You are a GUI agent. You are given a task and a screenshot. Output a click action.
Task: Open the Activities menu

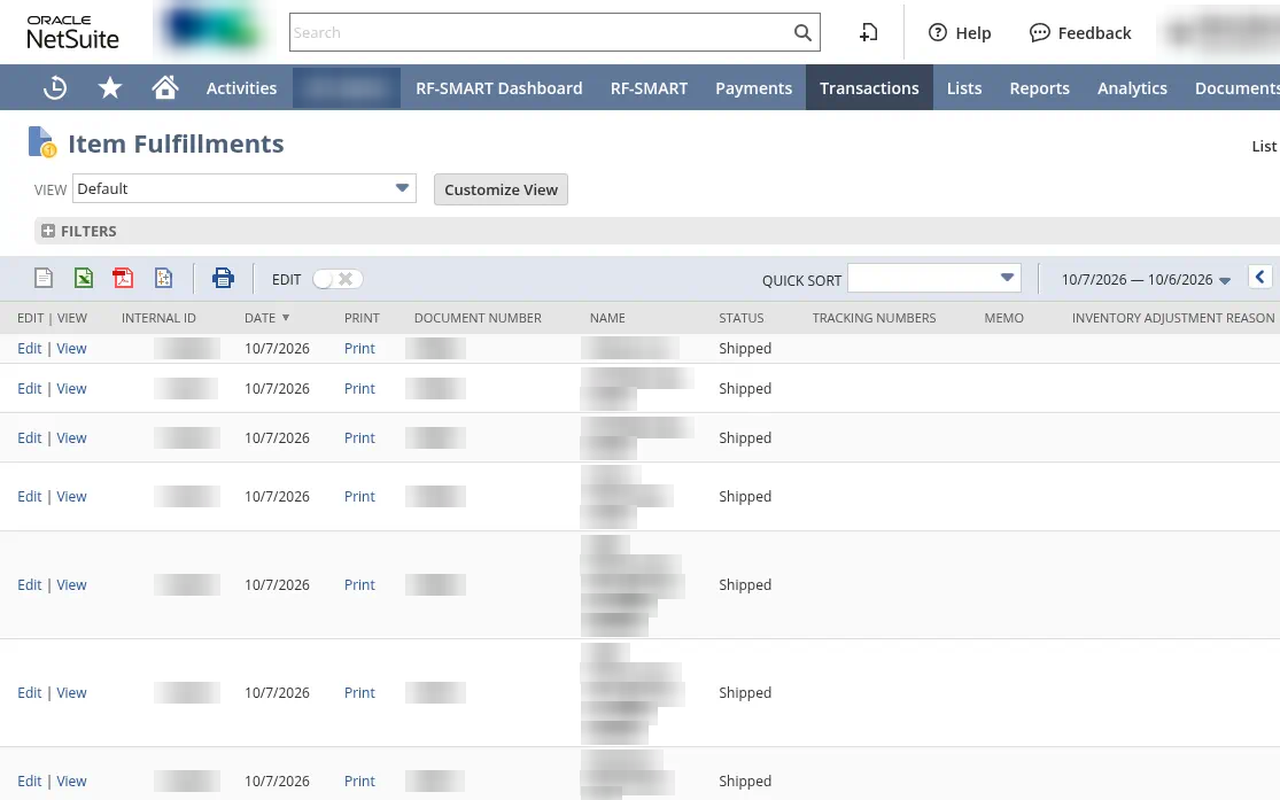pos(241,88)
